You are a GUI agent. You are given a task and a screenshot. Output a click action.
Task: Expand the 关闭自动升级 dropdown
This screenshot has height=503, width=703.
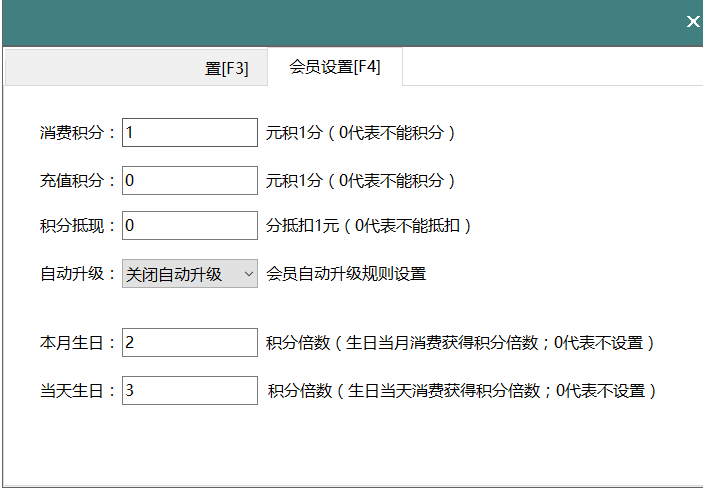click(190, 274)
